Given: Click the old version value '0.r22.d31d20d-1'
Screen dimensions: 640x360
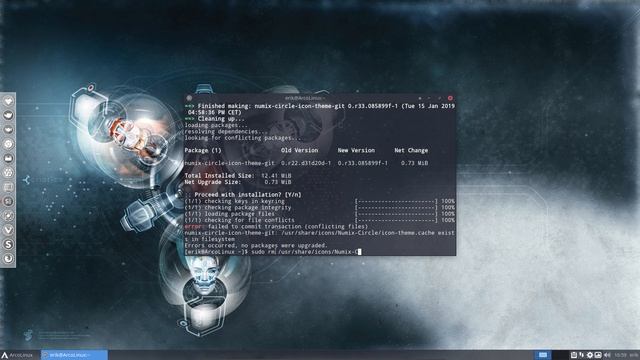Looking at the screenshot, I should [306, 163].
